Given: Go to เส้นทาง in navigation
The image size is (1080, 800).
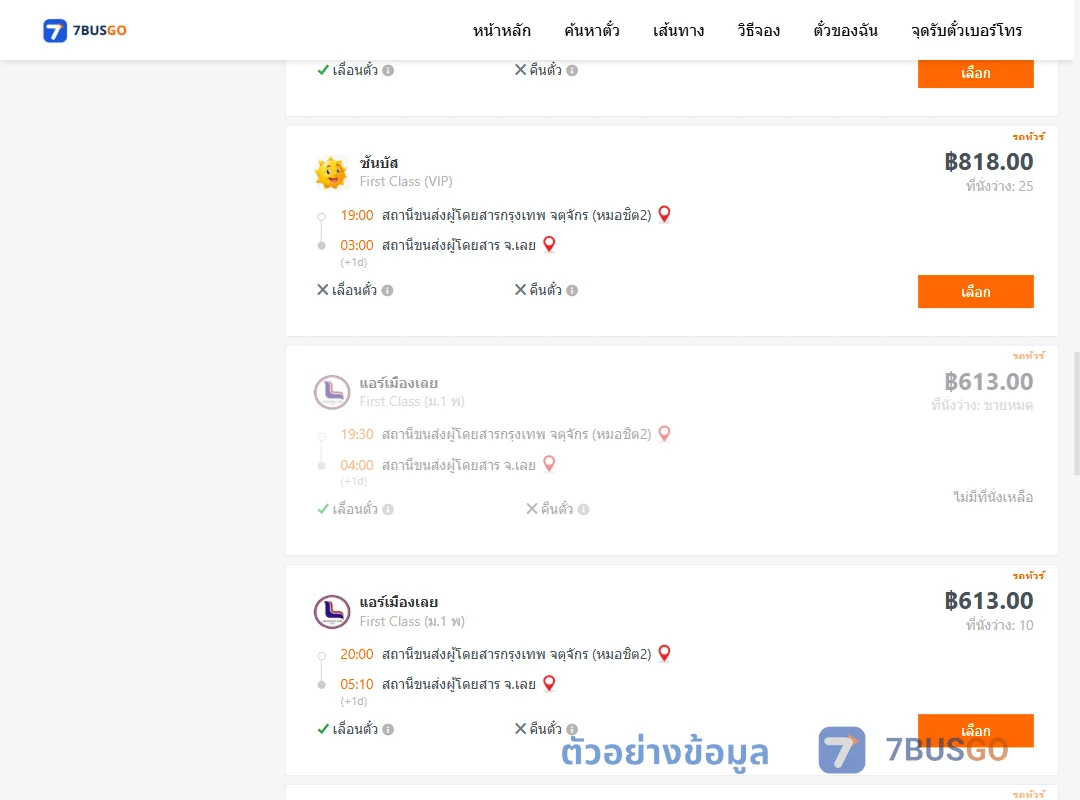Looking at the screenshot, I should tap(678, 30).
